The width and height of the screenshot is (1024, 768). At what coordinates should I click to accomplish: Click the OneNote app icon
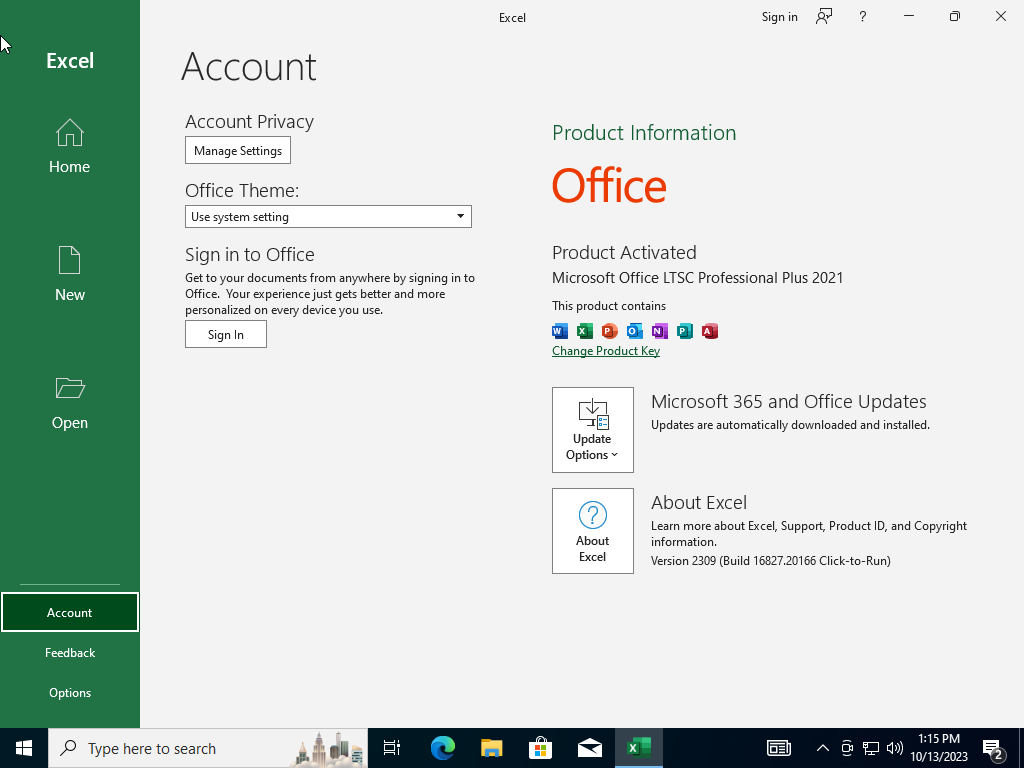pos(660,331)
